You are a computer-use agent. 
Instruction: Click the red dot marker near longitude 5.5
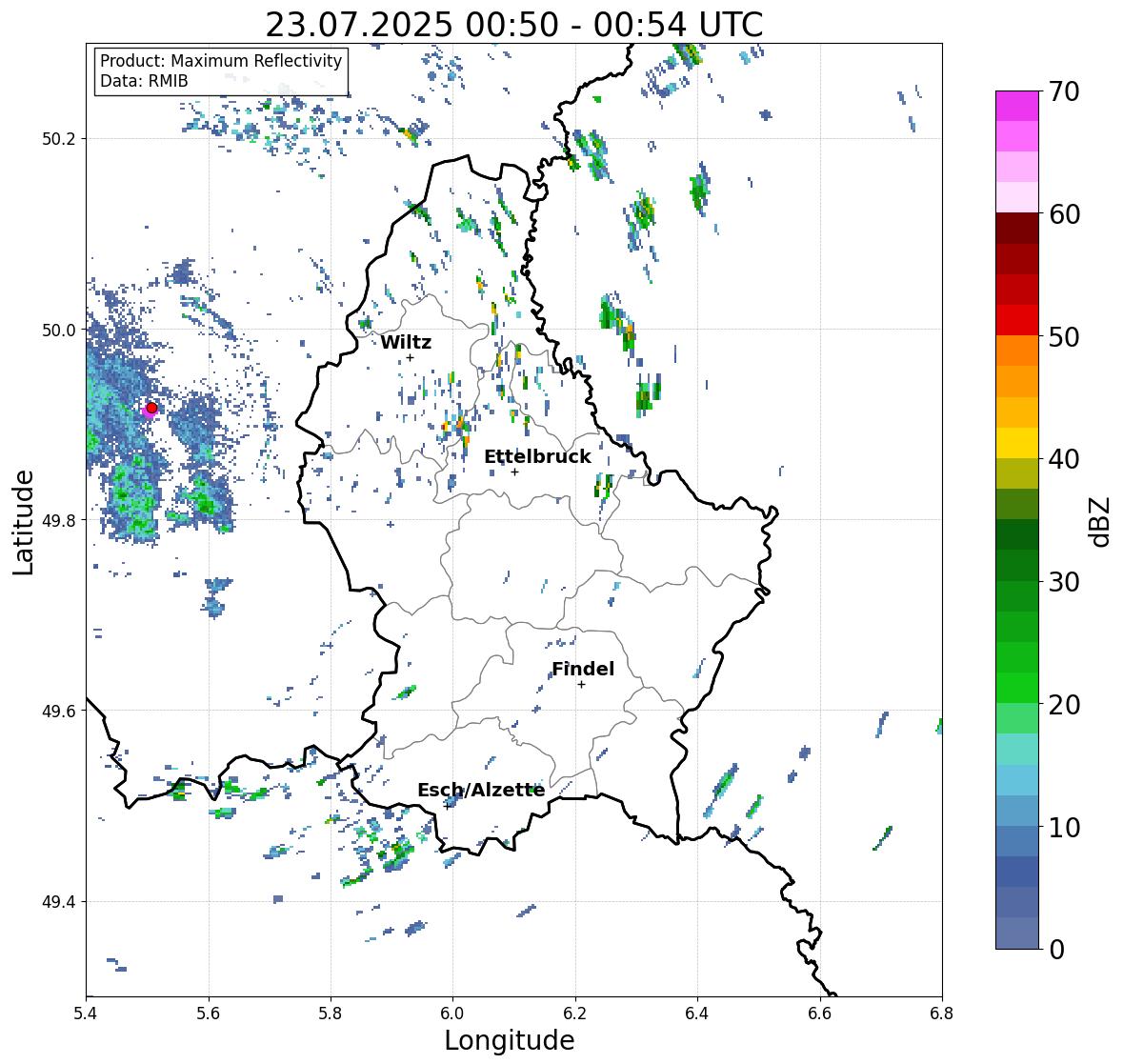(151, 408)
